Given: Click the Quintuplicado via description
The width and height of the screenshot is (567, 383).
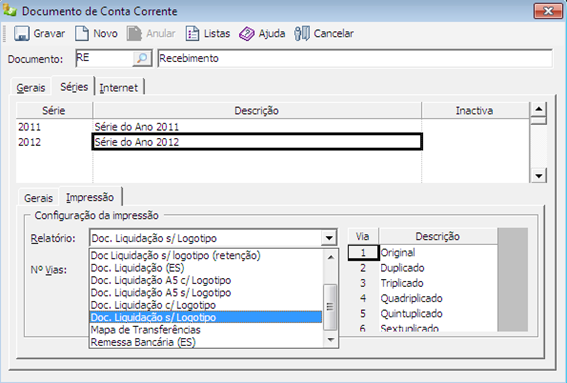Looking at the screenshot, I should pyautogui.click(x=438, y=313).
